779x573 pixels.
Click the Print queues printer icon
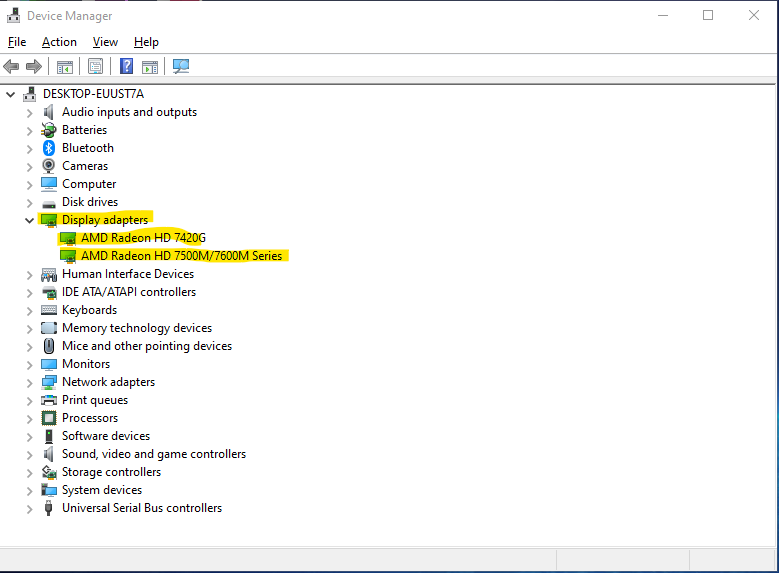coord(49,400)
